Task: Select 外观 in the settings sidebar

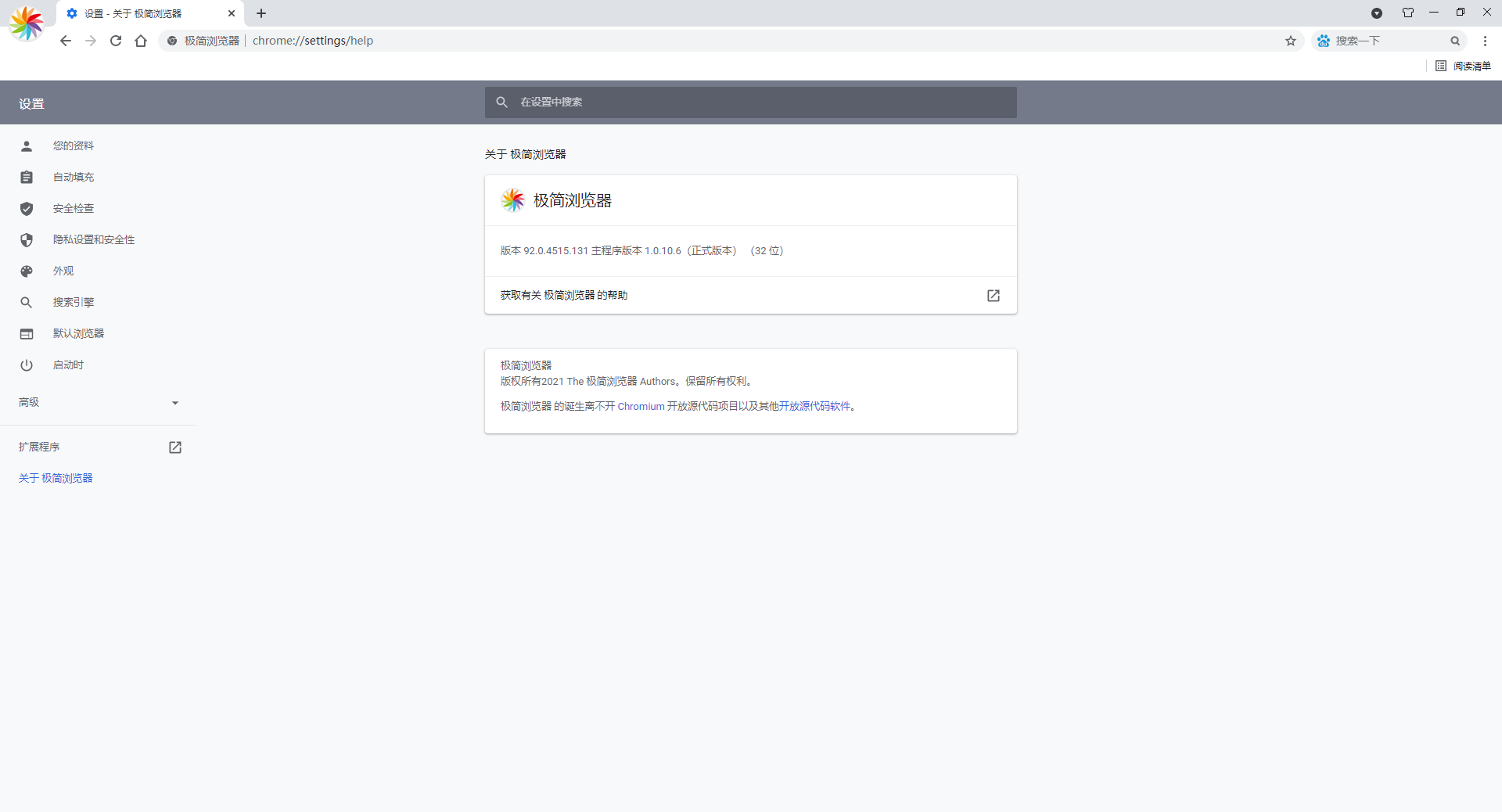Action: [64, 271]
